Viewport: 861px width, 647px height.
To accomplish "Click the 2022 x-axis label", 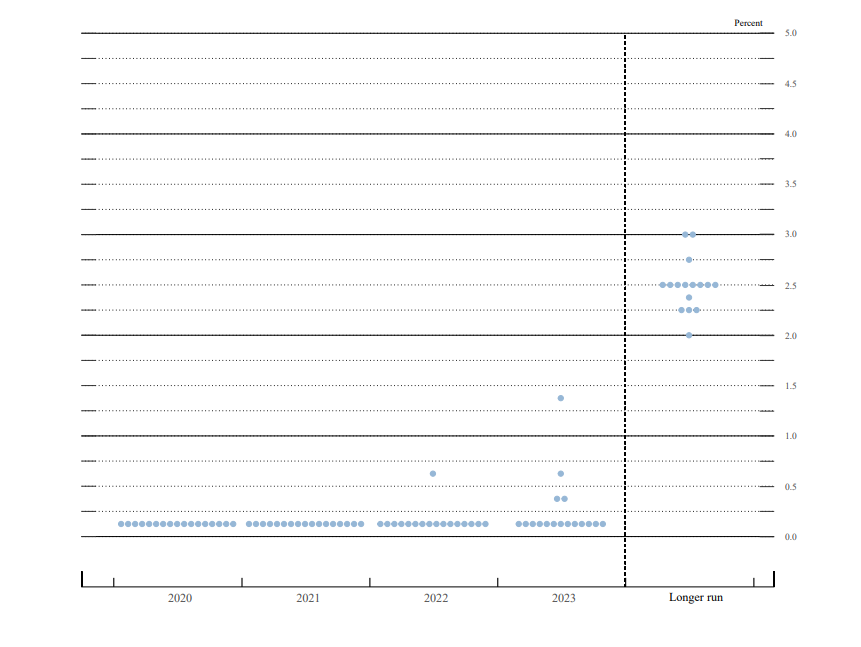I will 435,598.
